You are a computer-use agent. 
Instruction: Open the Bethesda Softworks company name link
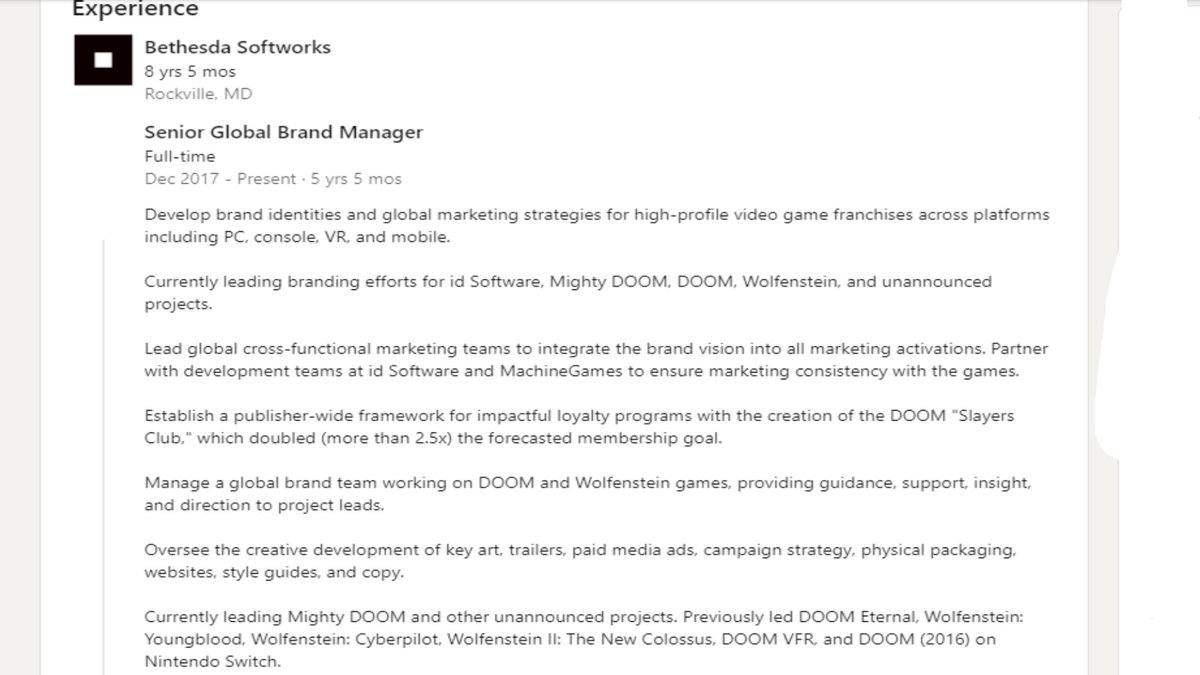click(x=238, y=47)
